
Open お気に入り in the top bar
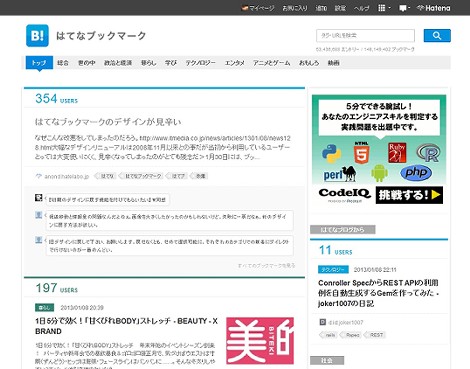point(295,8)
